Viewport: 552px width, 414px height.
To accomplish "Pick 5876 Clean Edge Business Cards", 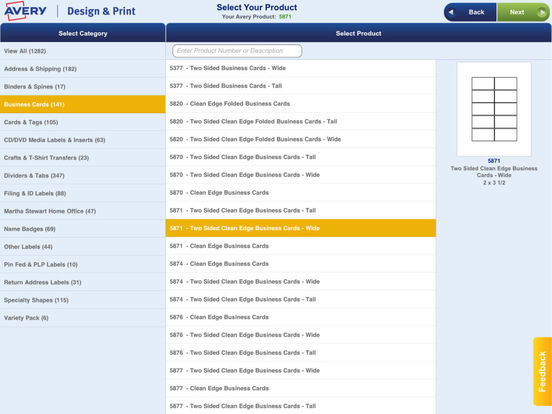I will (301, 317).
